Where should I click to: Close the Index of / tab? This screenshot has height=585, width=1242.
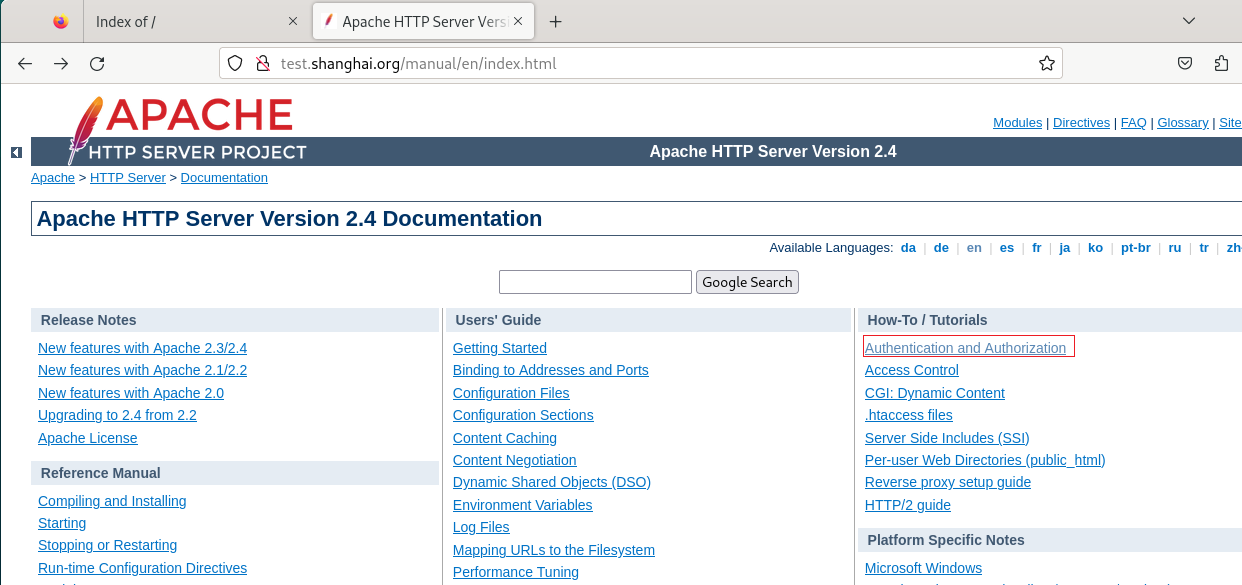tap(292, 21)
